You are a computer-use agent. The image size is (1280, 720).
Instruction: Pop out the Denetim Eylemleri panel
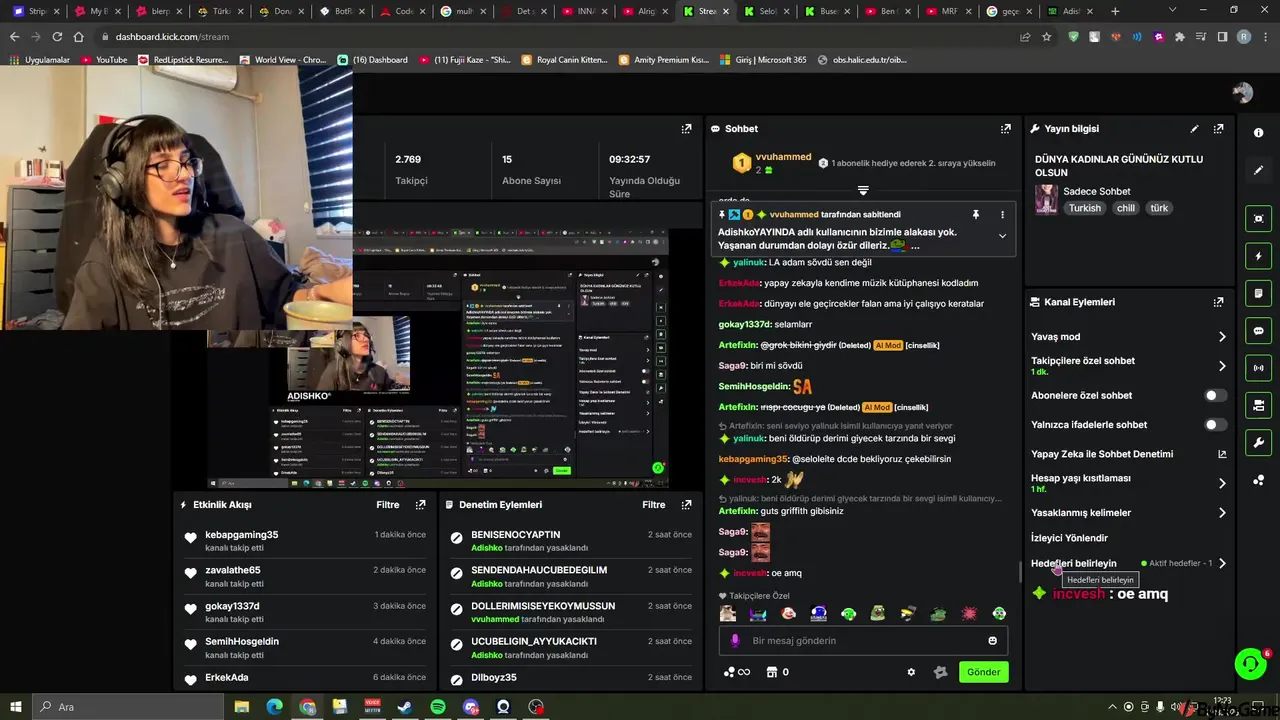click(686, 505)
